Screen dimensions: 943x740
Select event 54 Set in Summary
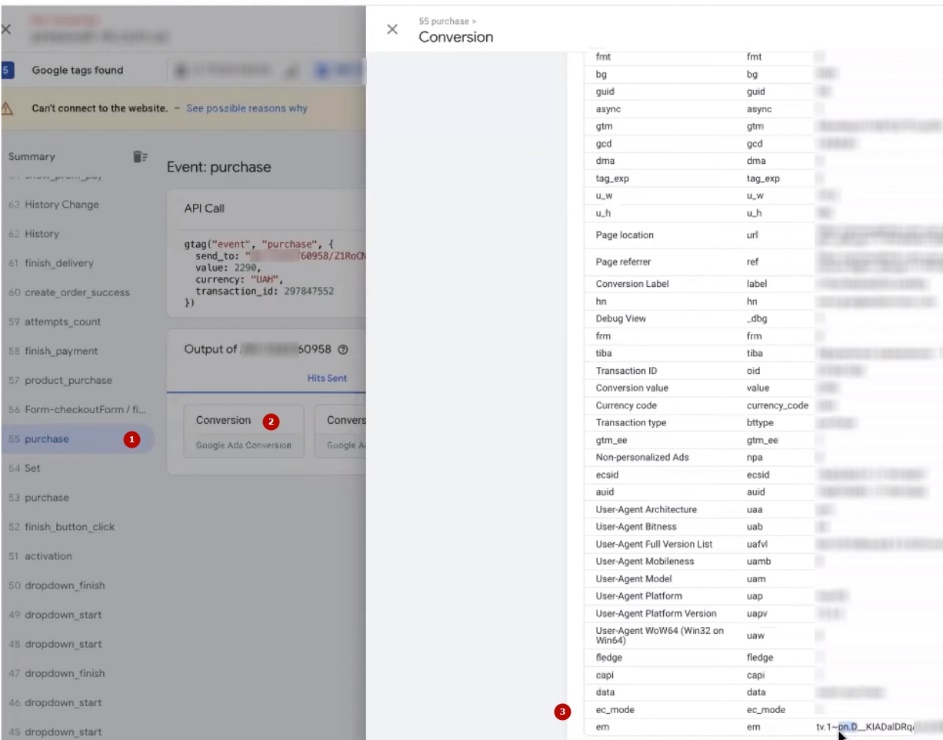click(24, 468)
